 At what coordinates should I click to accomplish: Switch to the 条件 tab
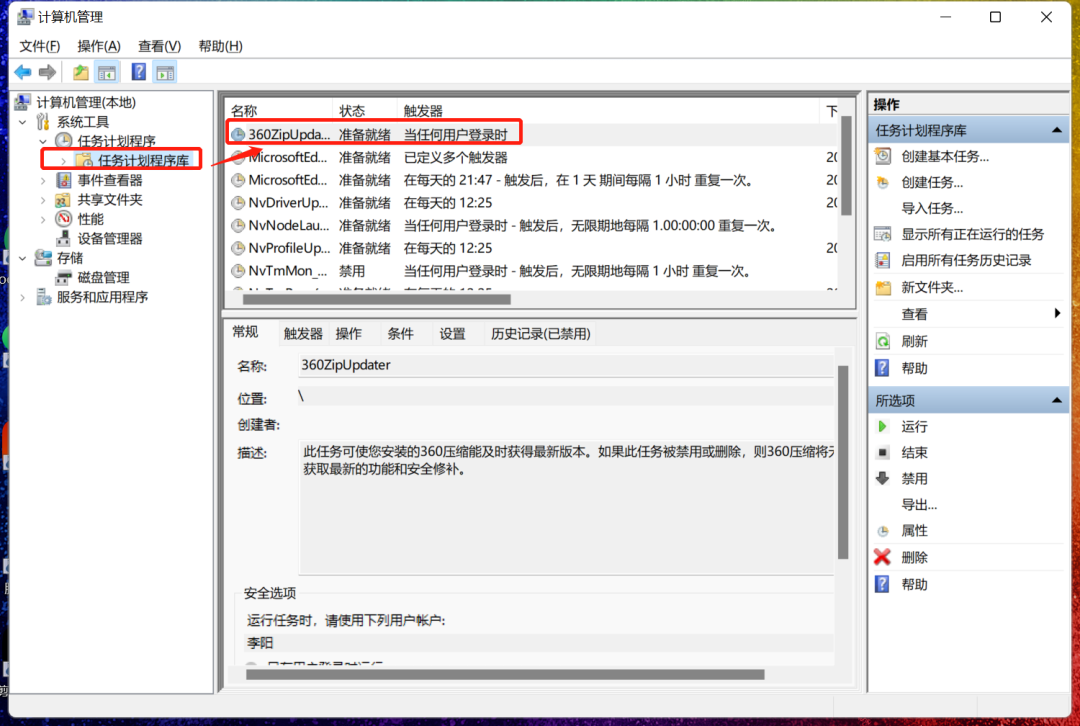point(400,333)
